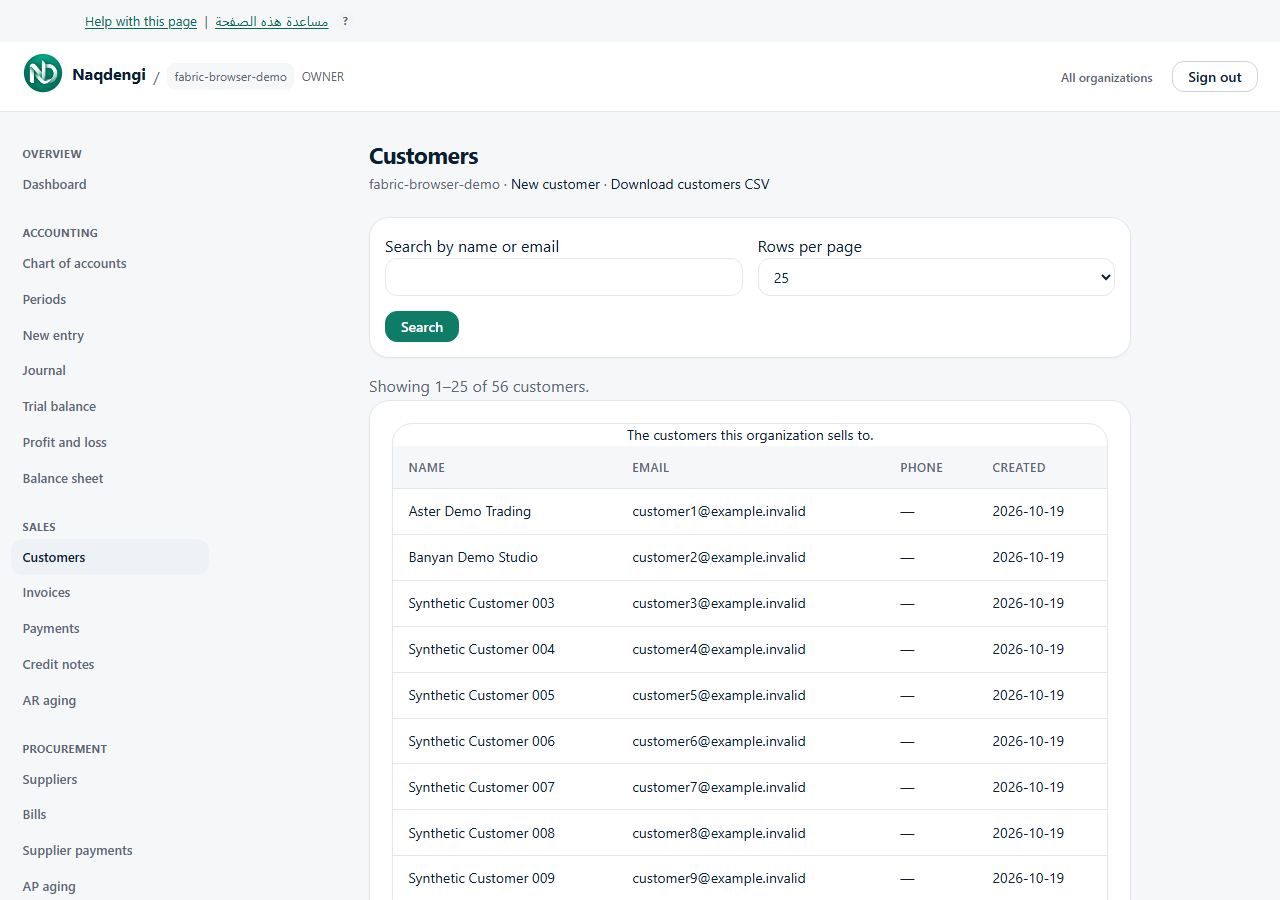Image resolution: width=1280 pixels, height=900 pixels.
Task: Click Synthetic Customer 009 name
Action: pyautogui.click(x=482, y=878)
